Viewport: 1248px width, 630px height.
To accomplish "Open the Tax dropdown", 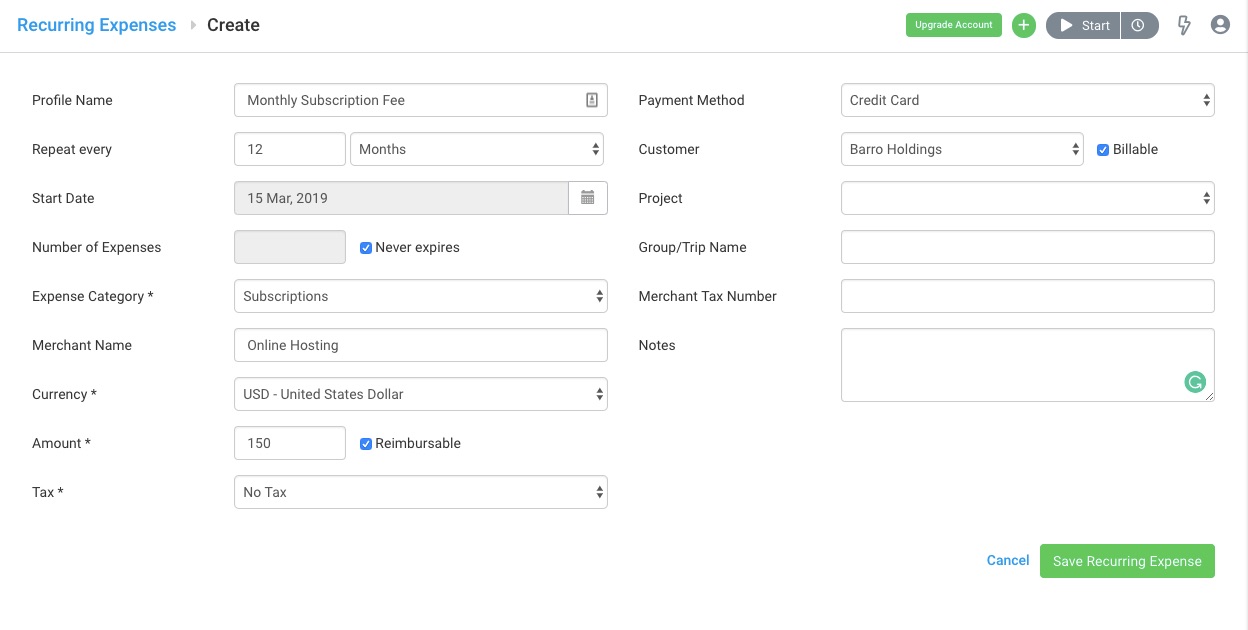I will pos(421,492).
